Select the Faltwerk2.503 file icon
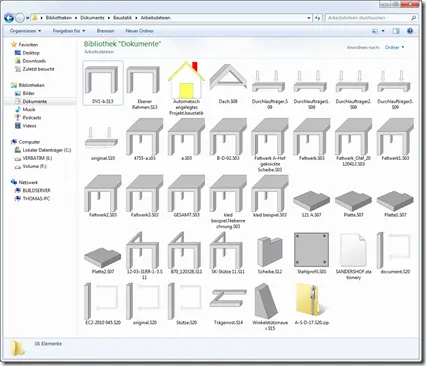 [103, 193]
